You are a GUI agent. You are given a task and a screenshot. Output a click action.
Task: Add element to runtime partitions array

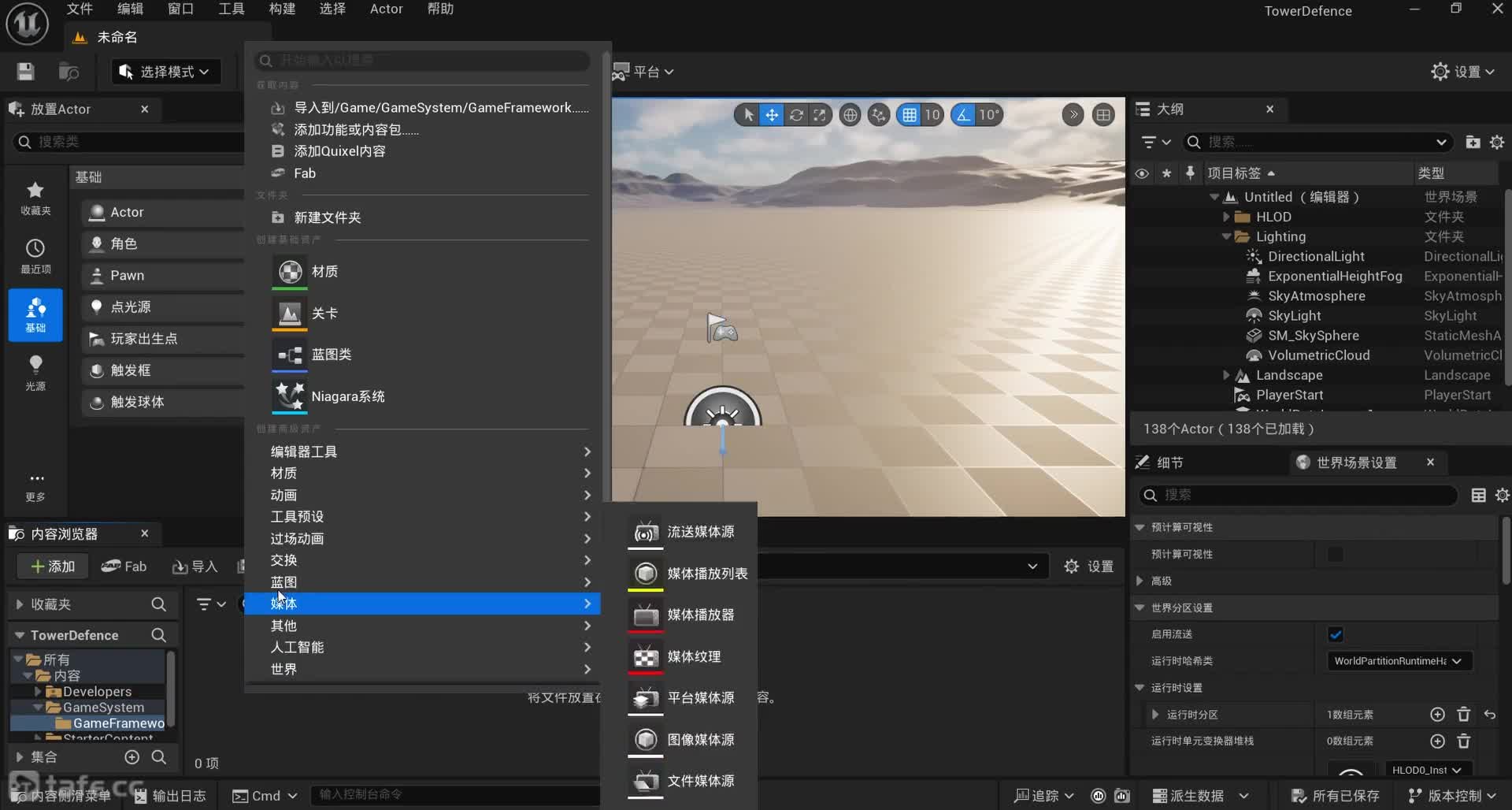pyautogui.click(x=1437, y=715)
